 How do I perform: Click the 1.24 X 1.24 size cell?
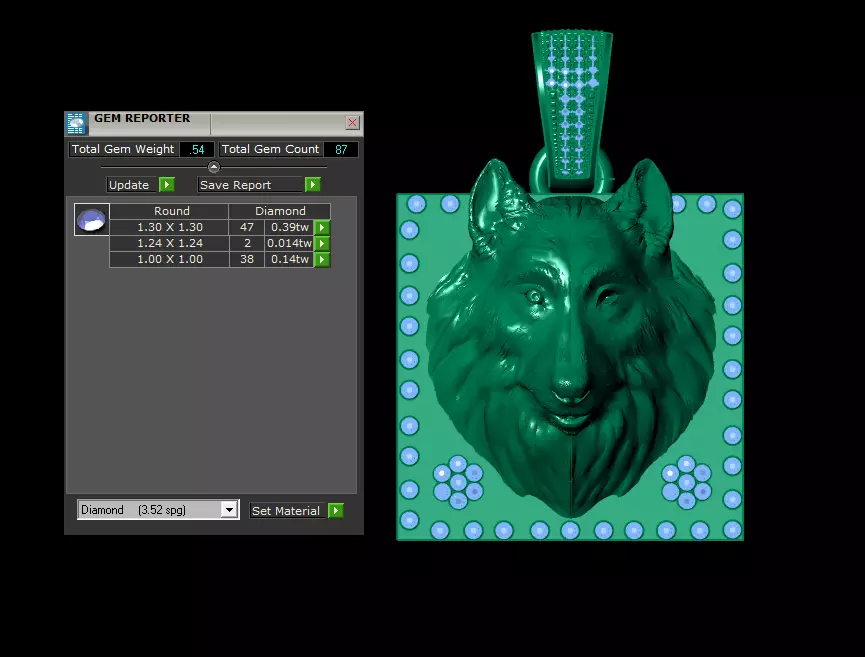[x=170, y=243]
